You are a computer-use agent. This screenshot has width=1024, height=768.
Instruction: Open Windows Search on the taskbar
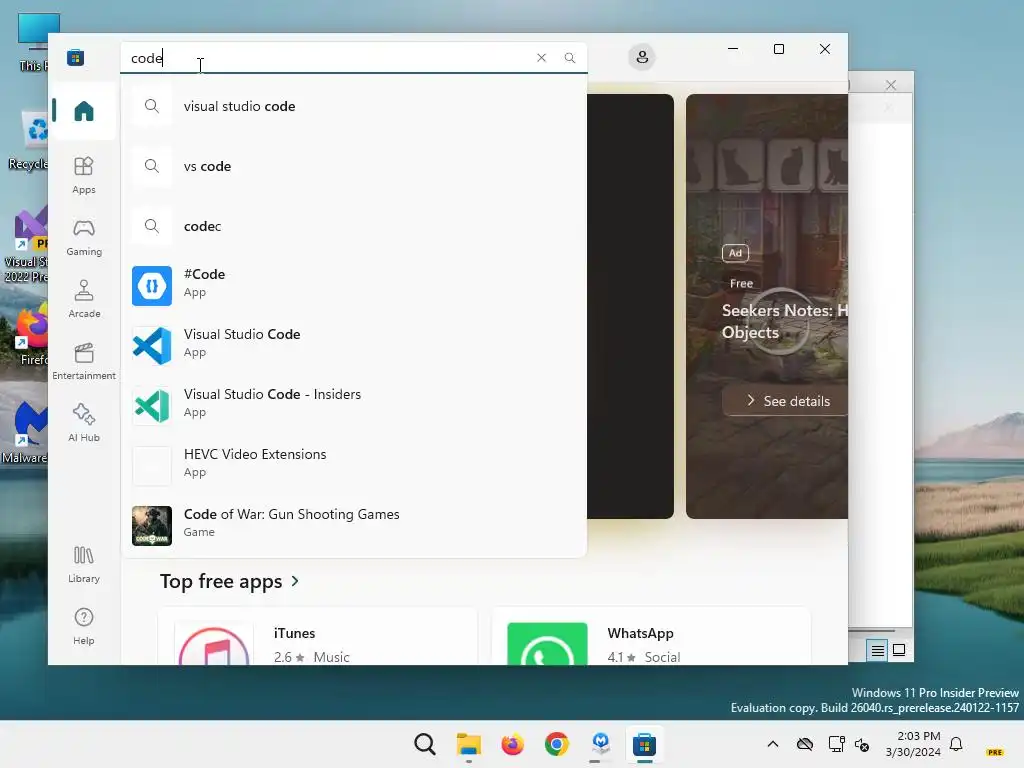pyautogui.click(x=424, y=744)
